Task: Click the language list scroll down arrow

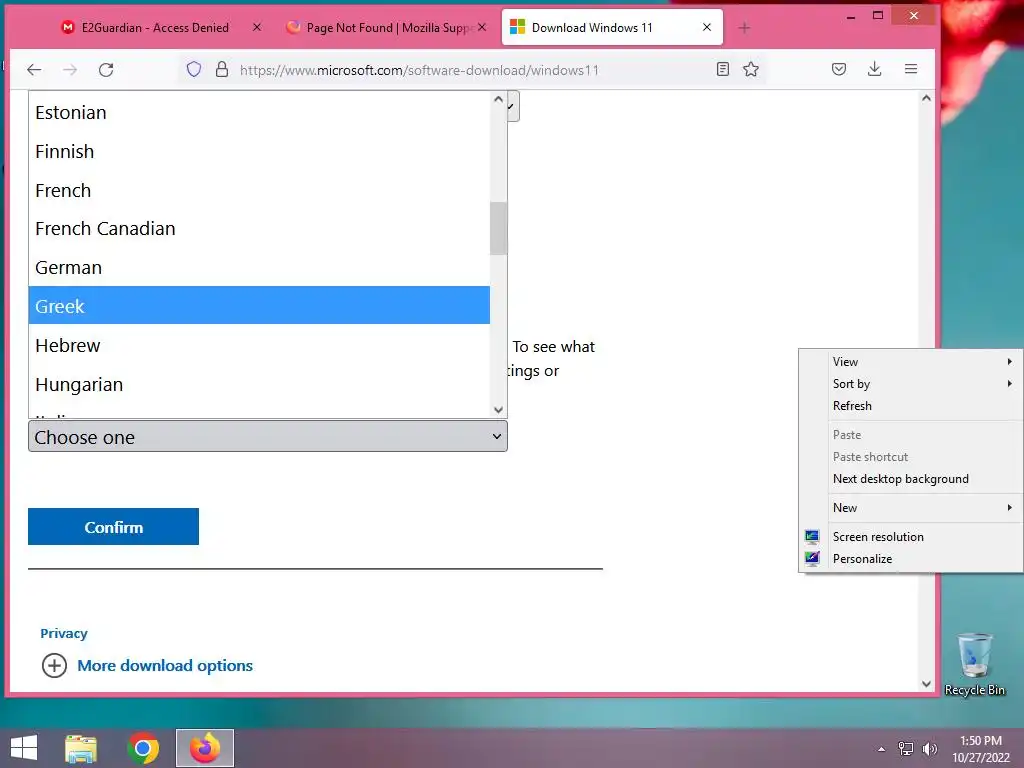Action: point(498,409)
